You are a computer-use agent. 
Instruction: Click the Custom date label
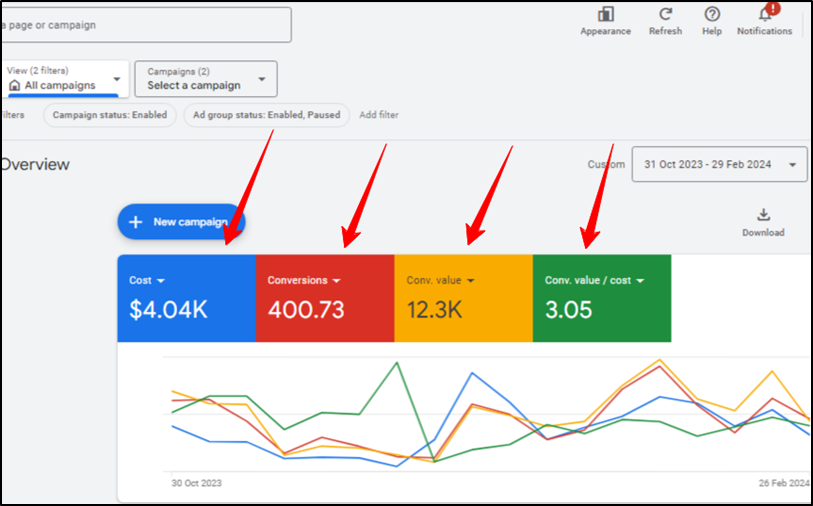(606, 164)
